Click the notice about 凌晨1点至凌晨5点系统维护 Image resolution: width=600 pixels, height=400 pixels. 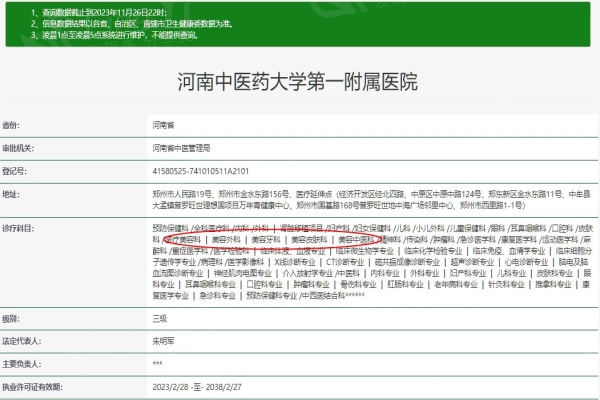[x=114, y=35]
